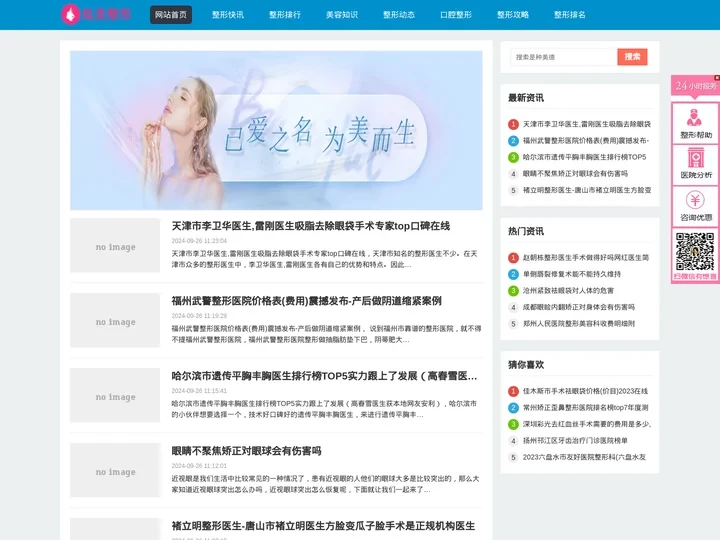This screenshot has height=540, width=720.
Task: Click the 2024-09-26 11:15:41 timestamp
Action: pyautogui.click(x=199, y=391)
